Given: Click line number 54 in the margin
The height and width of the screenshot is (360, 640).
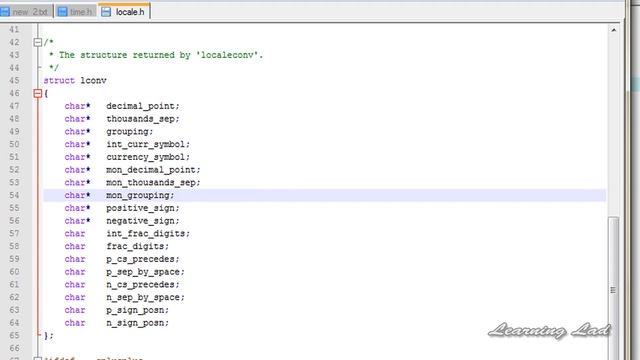Looking at the screenshot, I should 14,195.
